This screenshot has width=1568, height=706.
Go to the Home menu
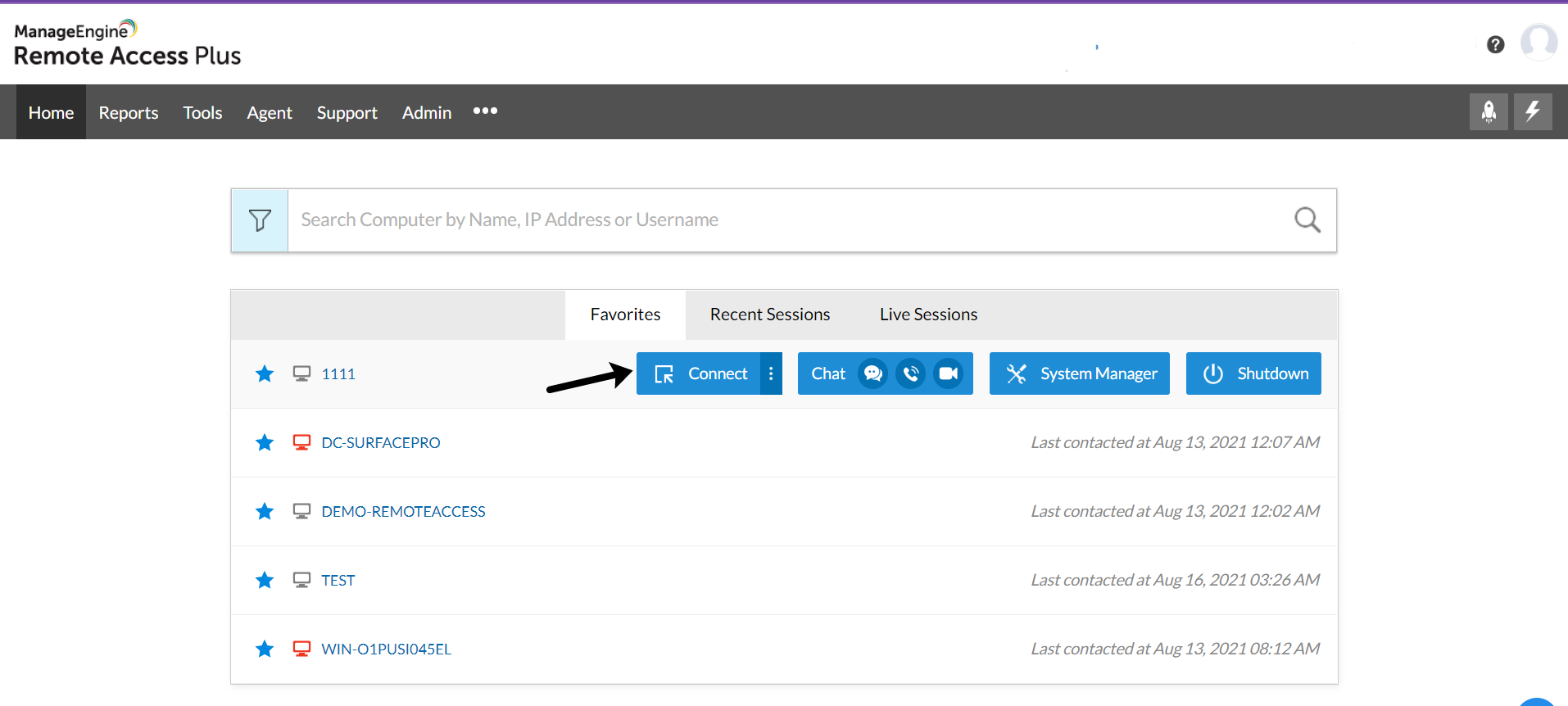point(51,112)
